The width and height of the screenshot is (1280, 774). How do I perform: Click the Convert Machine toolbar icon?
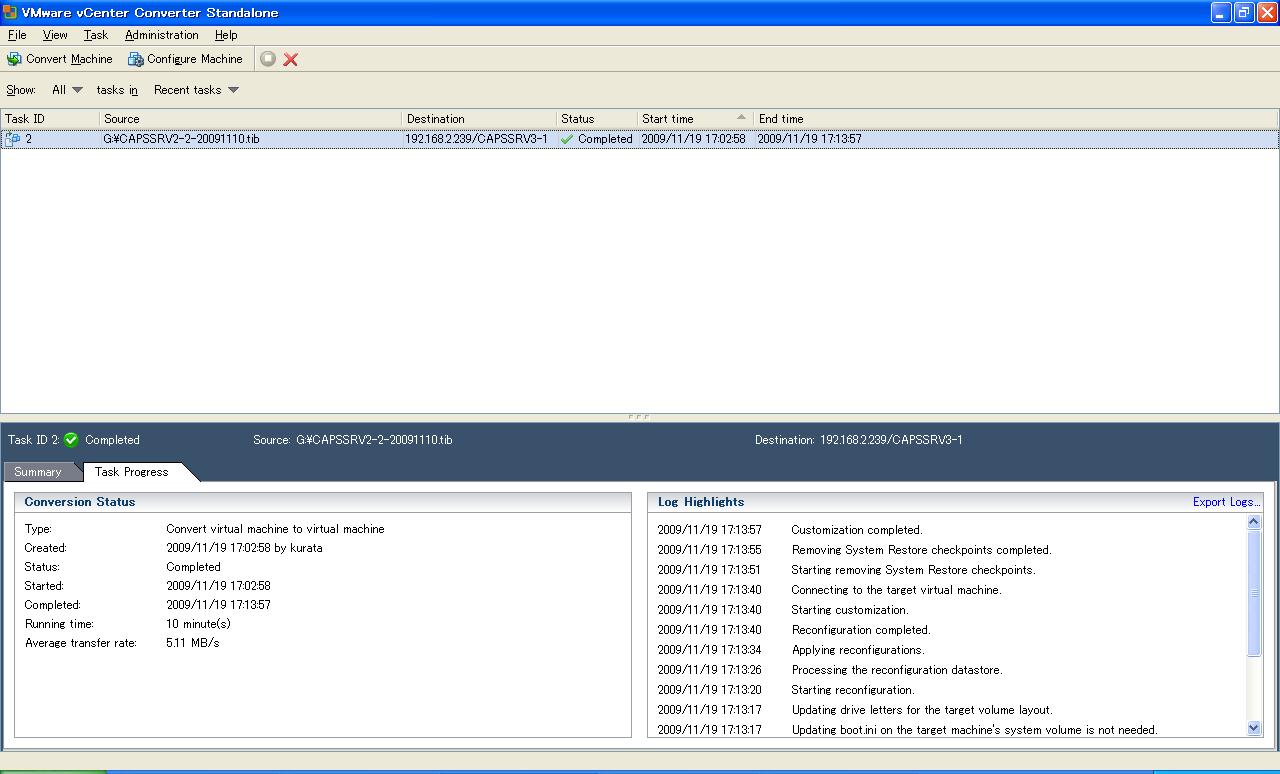[x=14, y=59]
